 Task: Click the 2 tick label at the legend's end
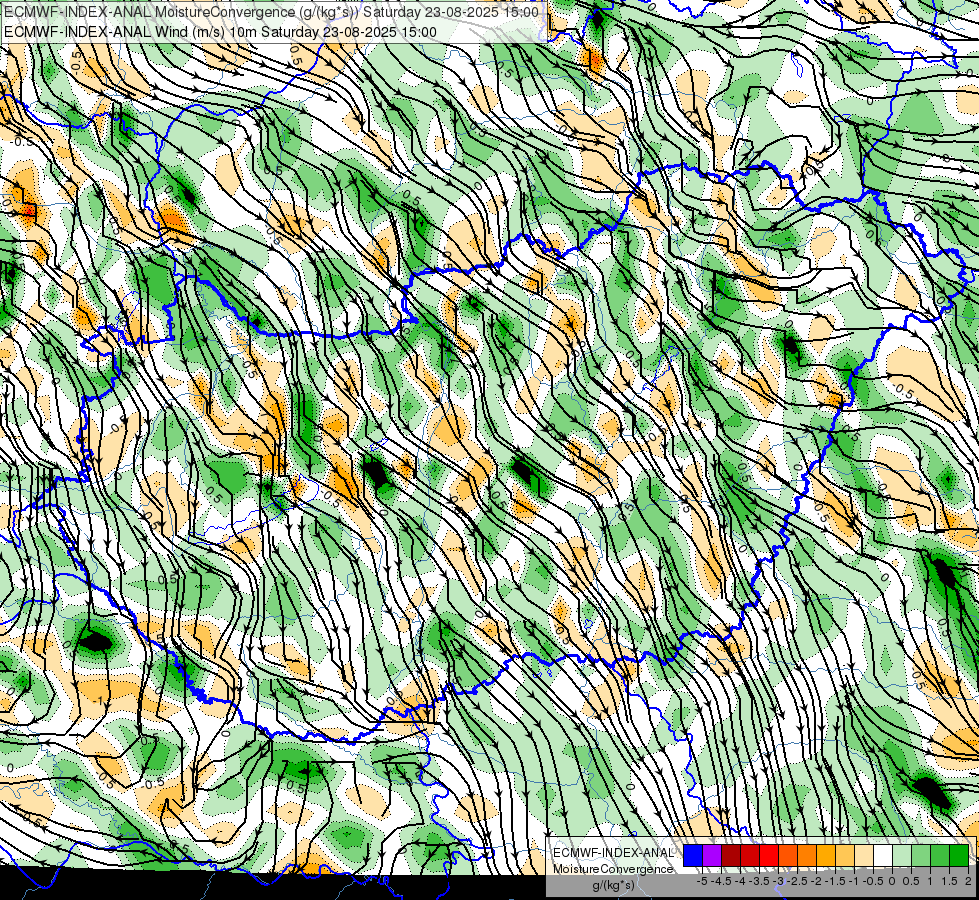coord(968,881)
